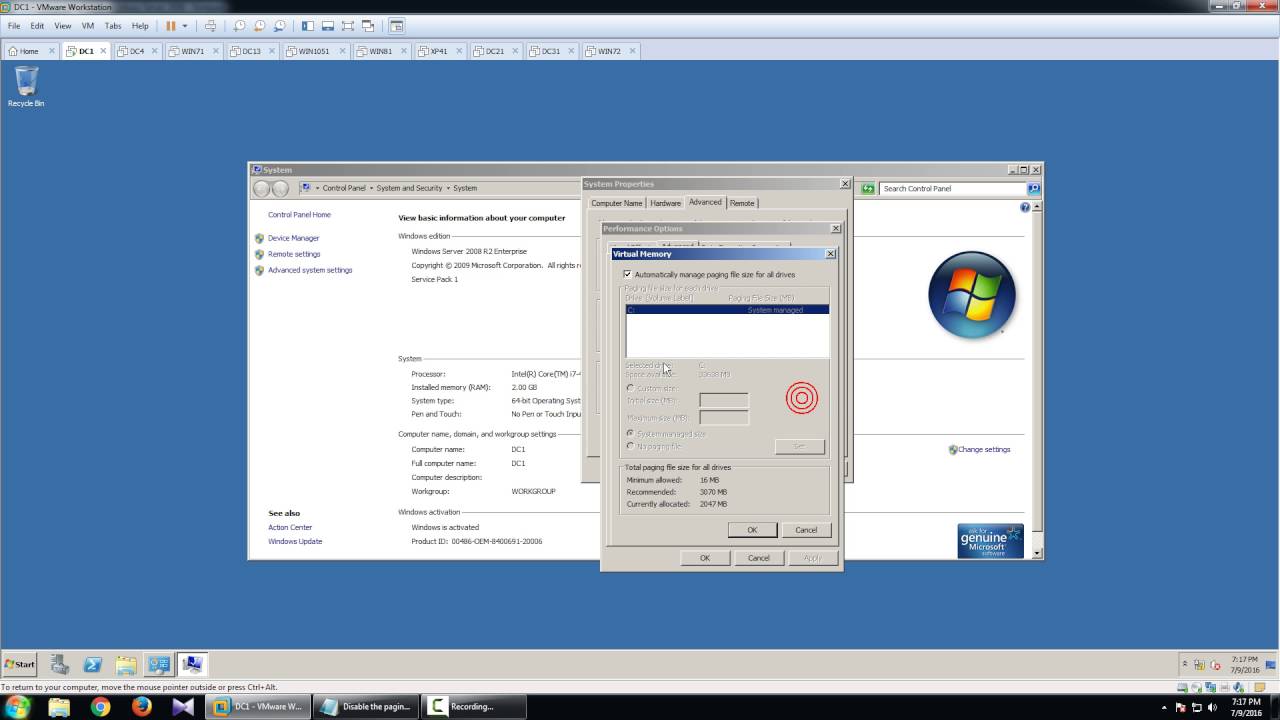
Task: Click Cancel in the Performance Options dialog
Action: [759, 558]
